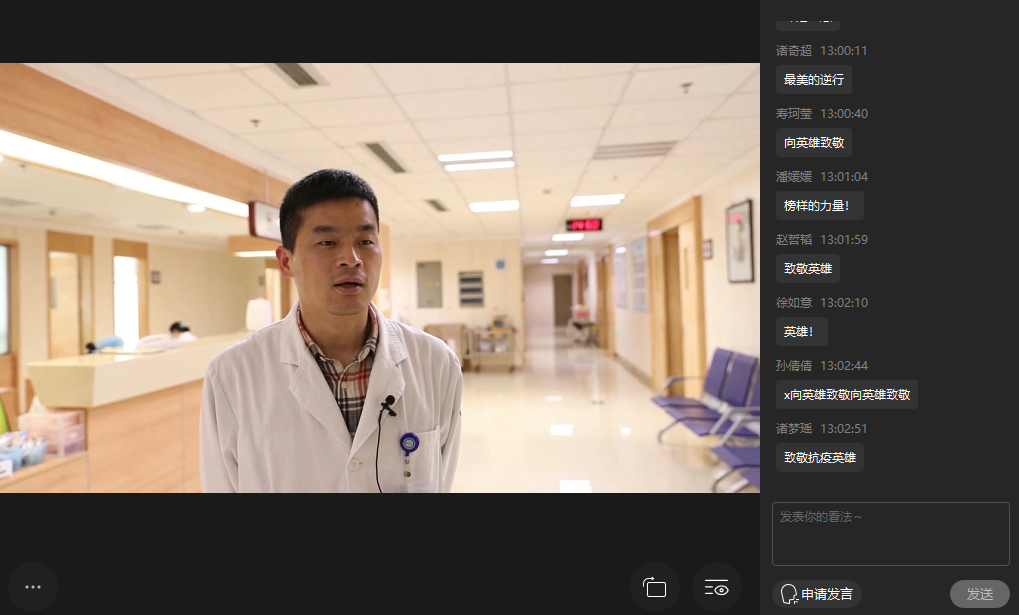Open the three-dots more options menu
1019x615 pixels.
[x=32, y=587]
